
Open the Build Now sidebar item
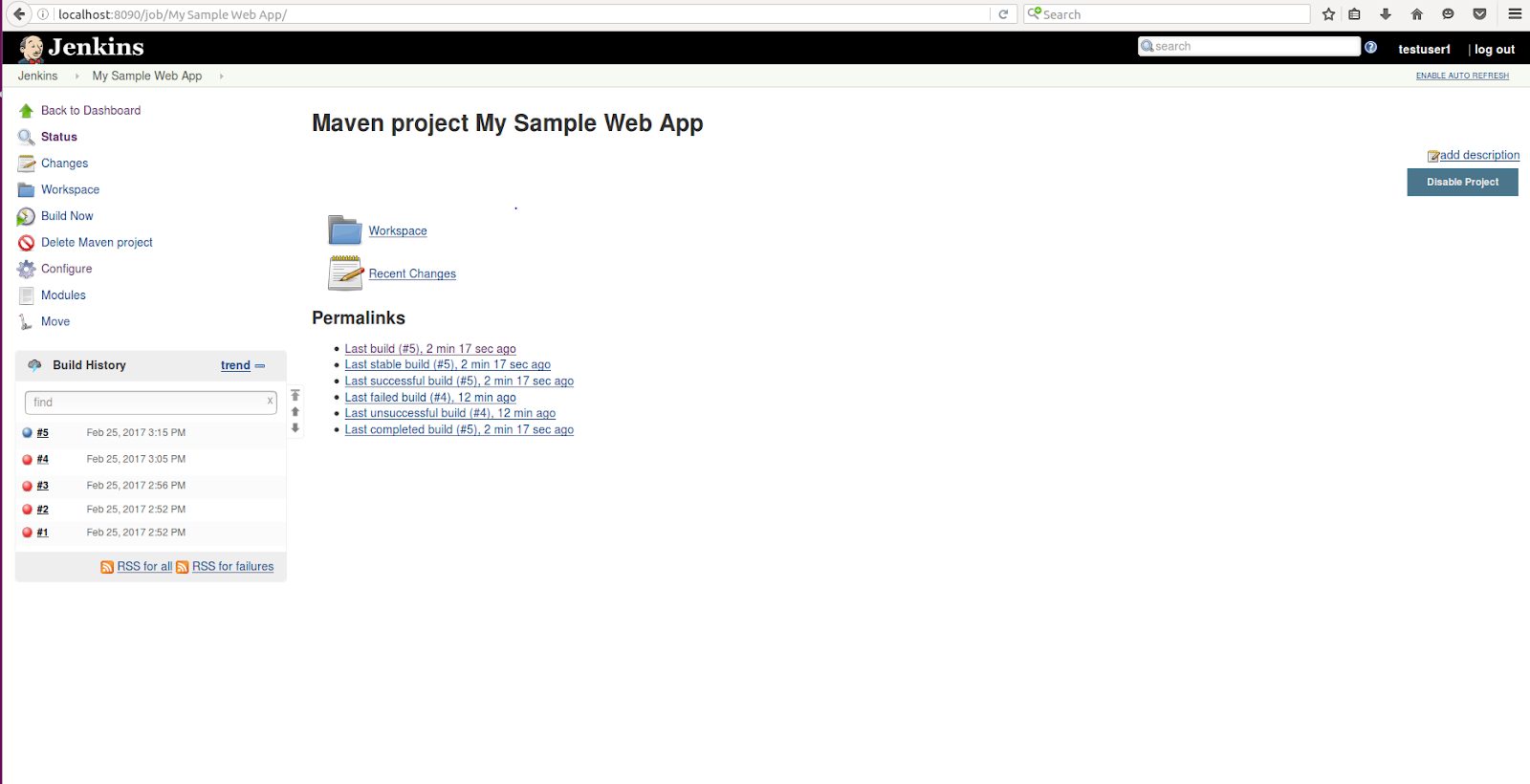pos(67,216)
